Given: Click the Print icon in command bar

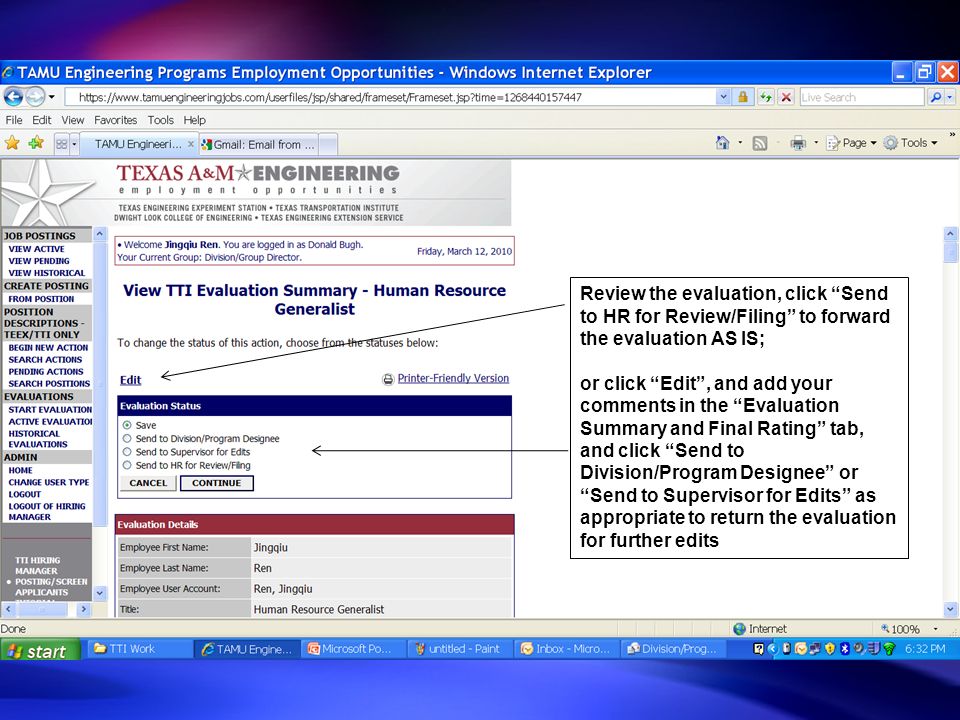Looking at the screenshot, I should [x=798, y=143].
